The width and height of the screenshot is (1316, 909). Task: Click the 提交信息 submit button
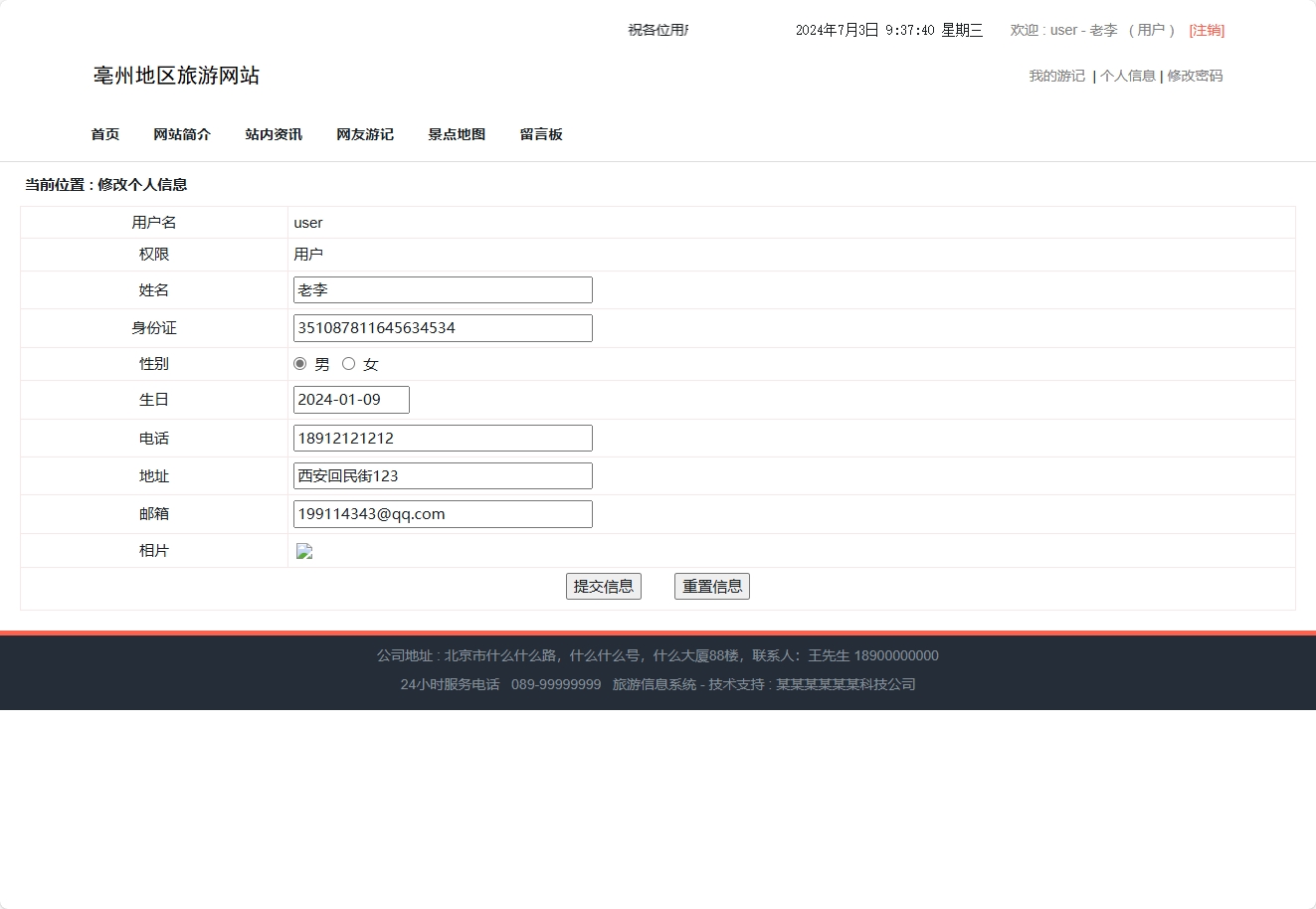[x=603, y=586]
